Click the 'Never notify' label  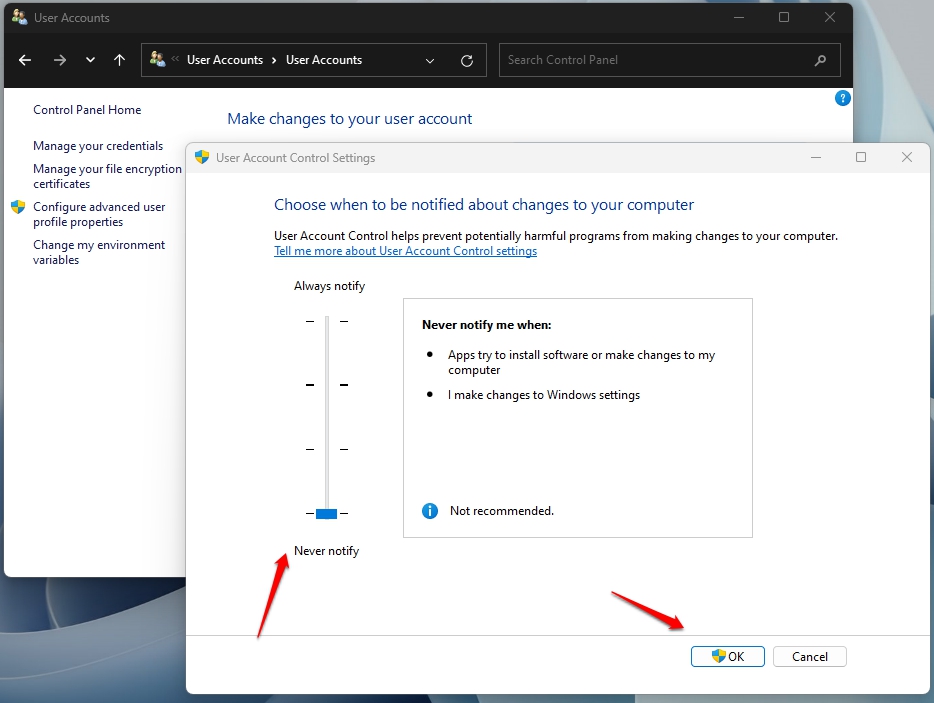pos(326,551)
